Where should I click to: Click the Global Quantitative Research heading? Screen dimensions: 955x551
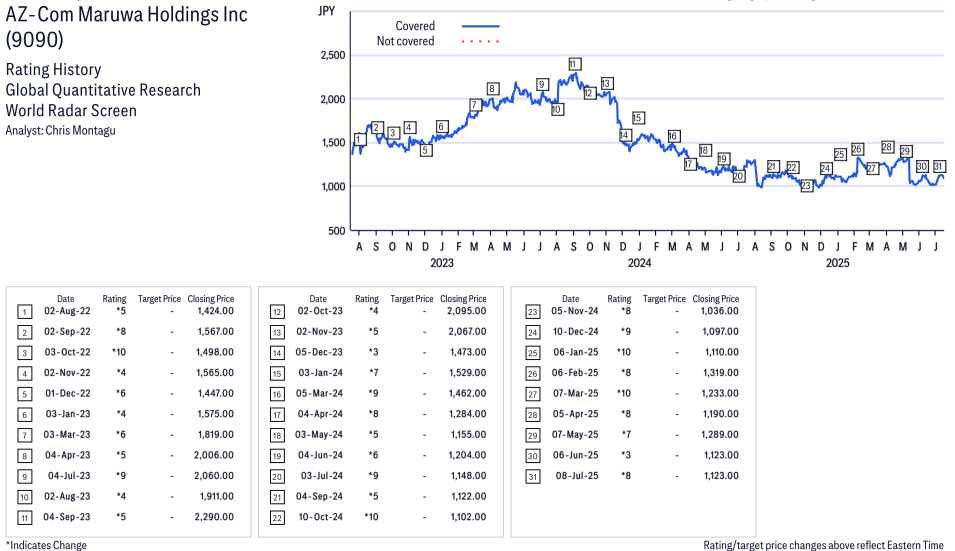(103, 90)
